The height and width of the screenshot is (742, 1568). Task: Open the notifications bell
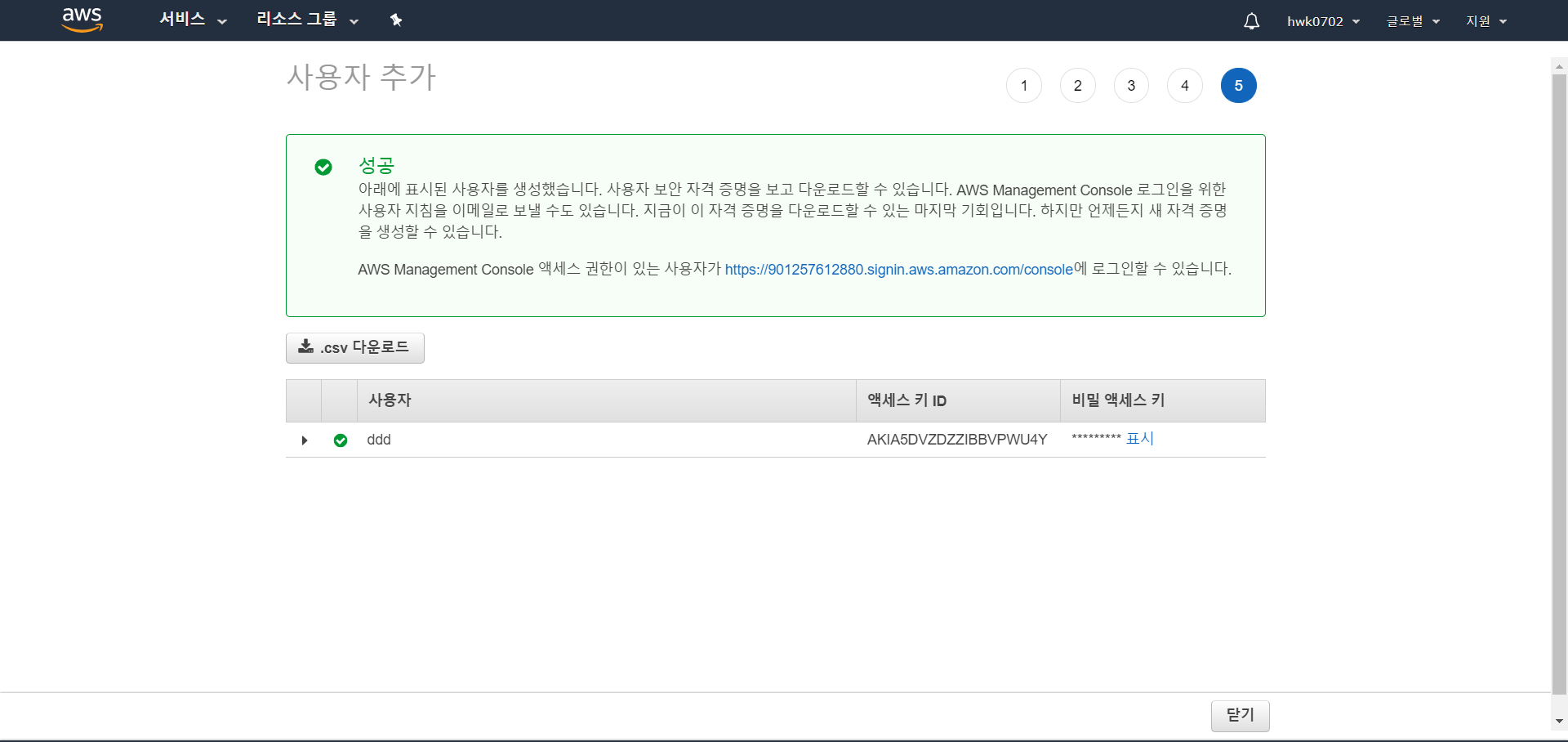(1251, 21)
